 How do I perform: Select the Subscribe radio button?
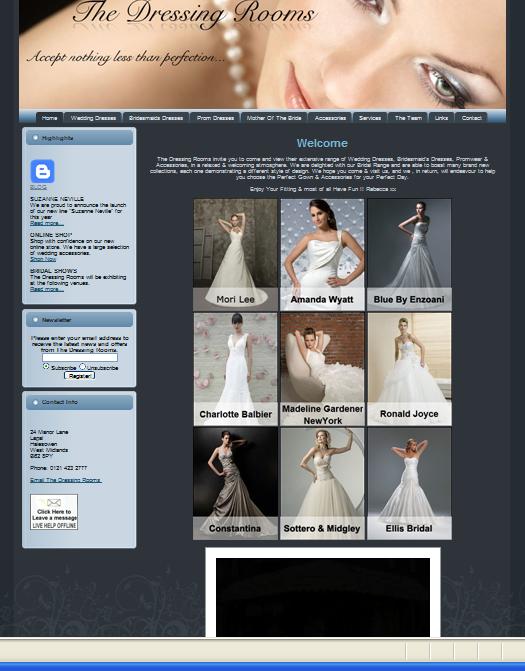46,367
